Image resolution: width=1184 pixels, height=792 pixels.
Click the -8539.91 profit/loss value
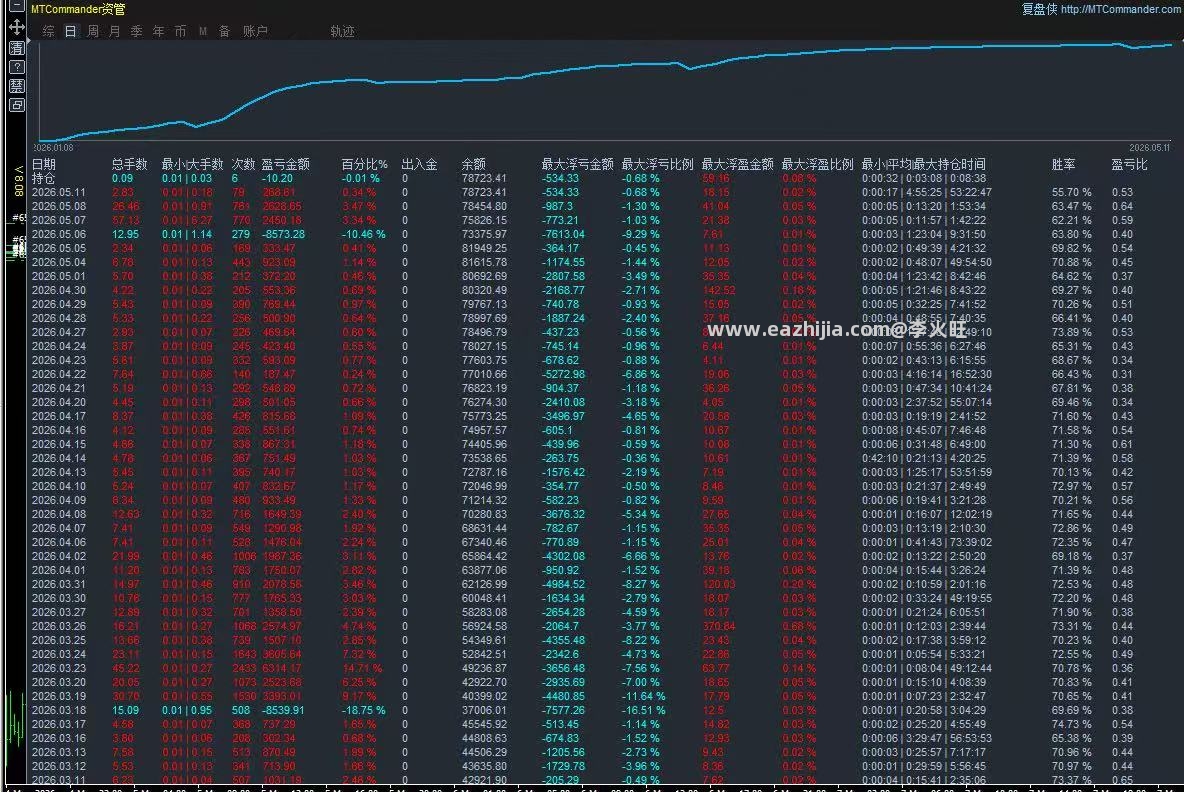point(283,710)
